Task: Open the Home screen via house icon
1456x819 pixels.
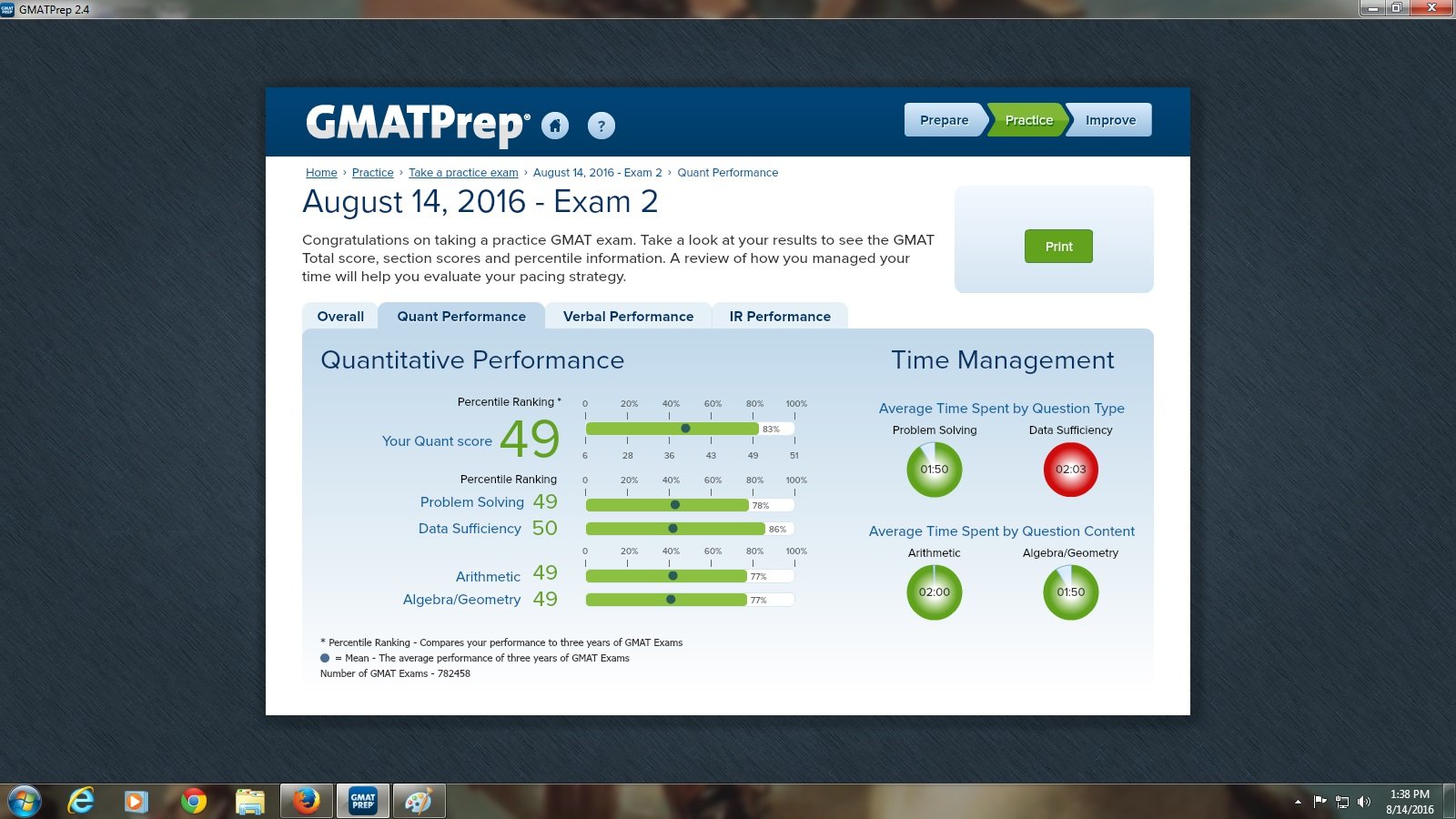Action: [x=556, y=126]
